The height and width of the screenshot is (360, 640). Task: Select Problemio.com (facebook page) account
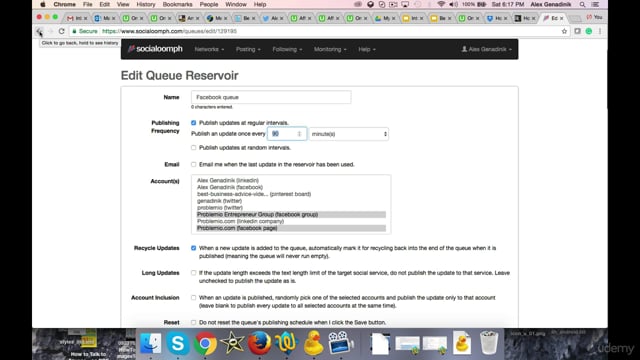click(x=291, y=228)
